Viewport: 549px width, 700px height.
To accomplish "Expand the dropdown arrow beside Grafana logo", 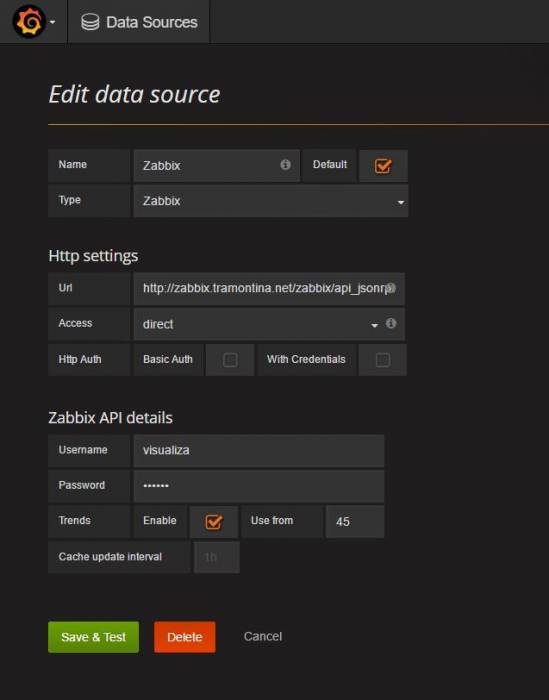I will click(x=53, y=22).
